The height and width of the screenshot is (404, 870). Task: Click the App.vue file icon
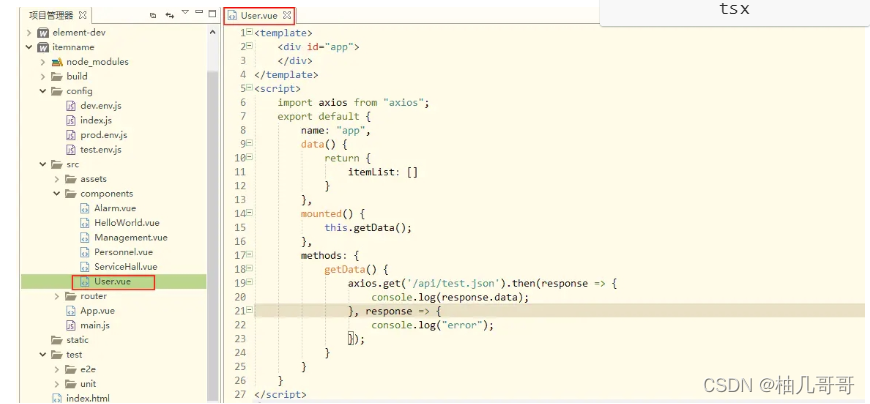(70, 311)
